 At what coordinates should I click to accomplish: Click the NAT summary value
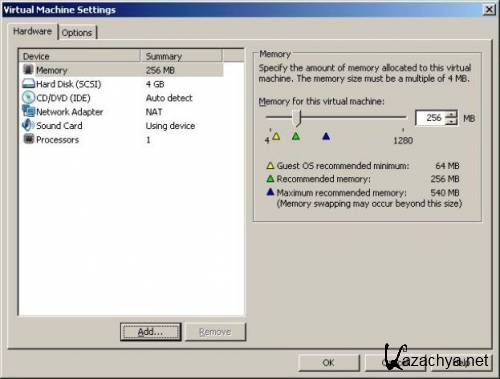(154, 112)
